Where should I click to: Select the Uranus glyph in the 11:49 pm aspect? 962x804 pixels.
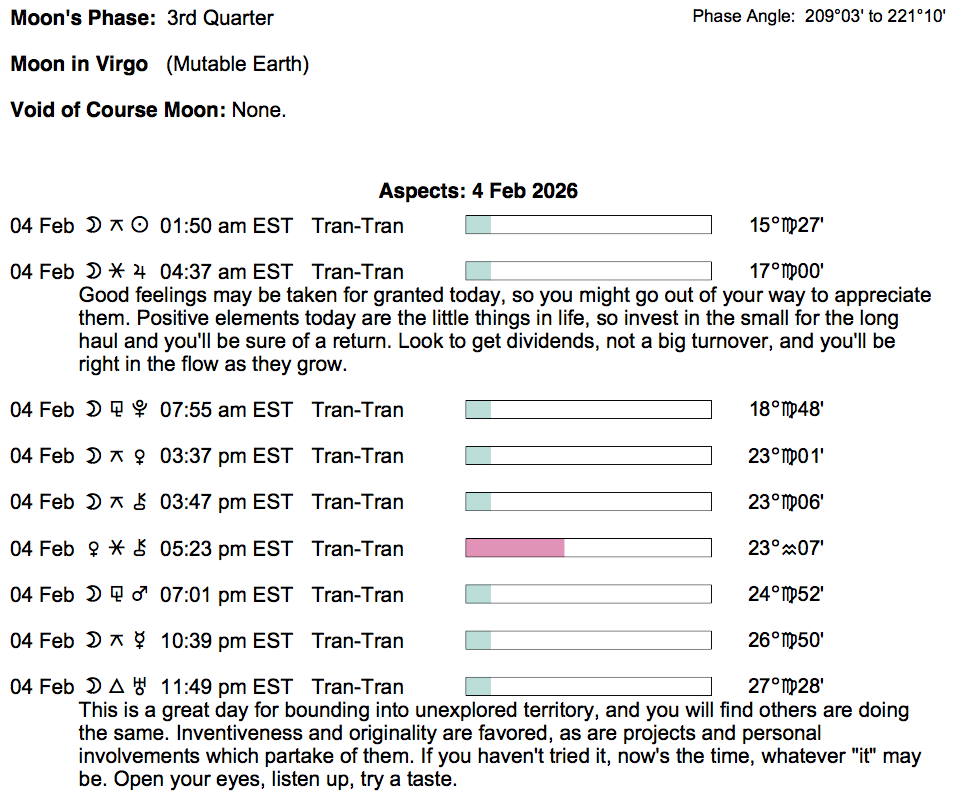click(140, 687)
